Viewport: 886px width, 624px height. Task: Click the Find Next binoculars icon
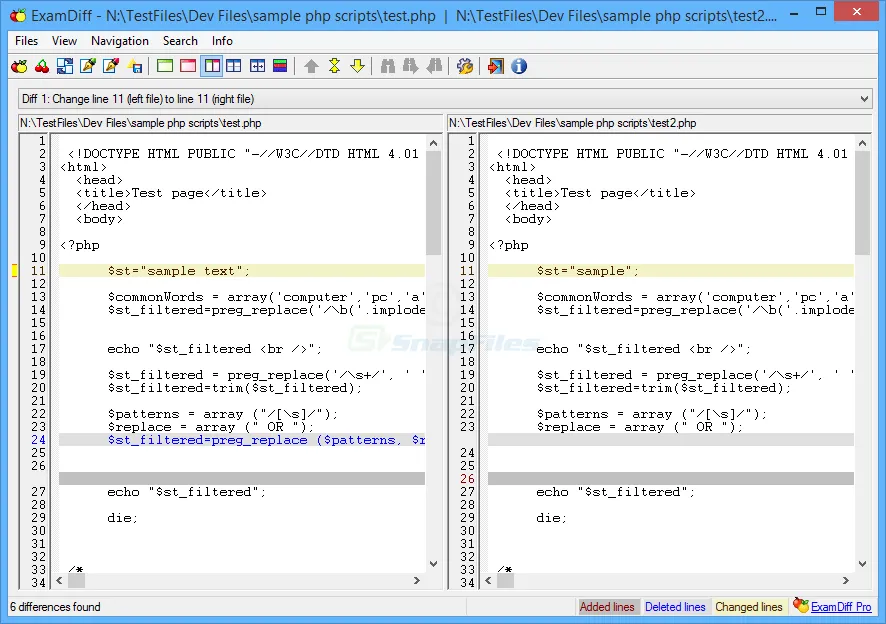click(x=411, y=66)
